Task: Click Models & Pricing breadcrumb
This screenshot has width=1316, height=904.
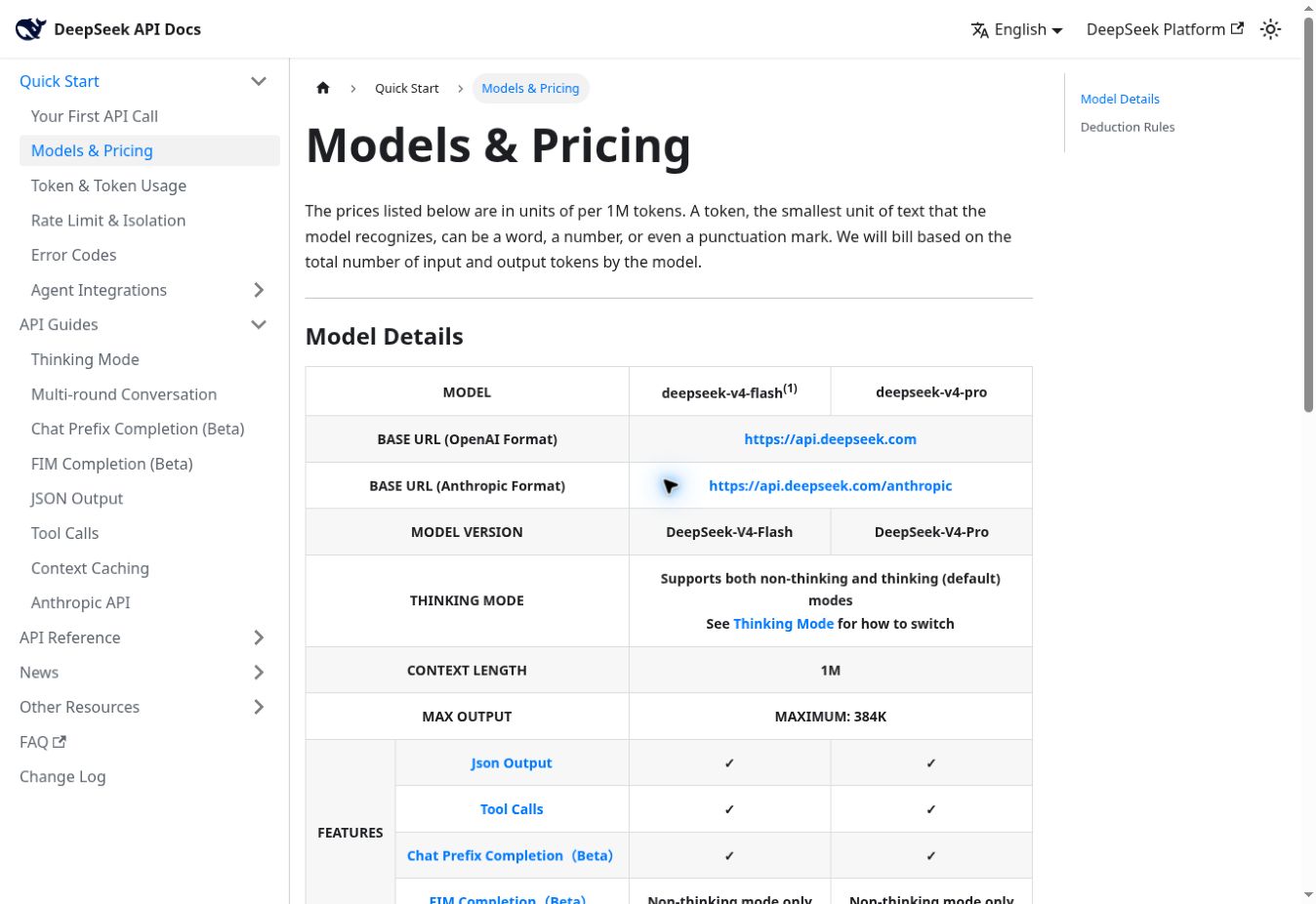Action: (x=530, y=88)
